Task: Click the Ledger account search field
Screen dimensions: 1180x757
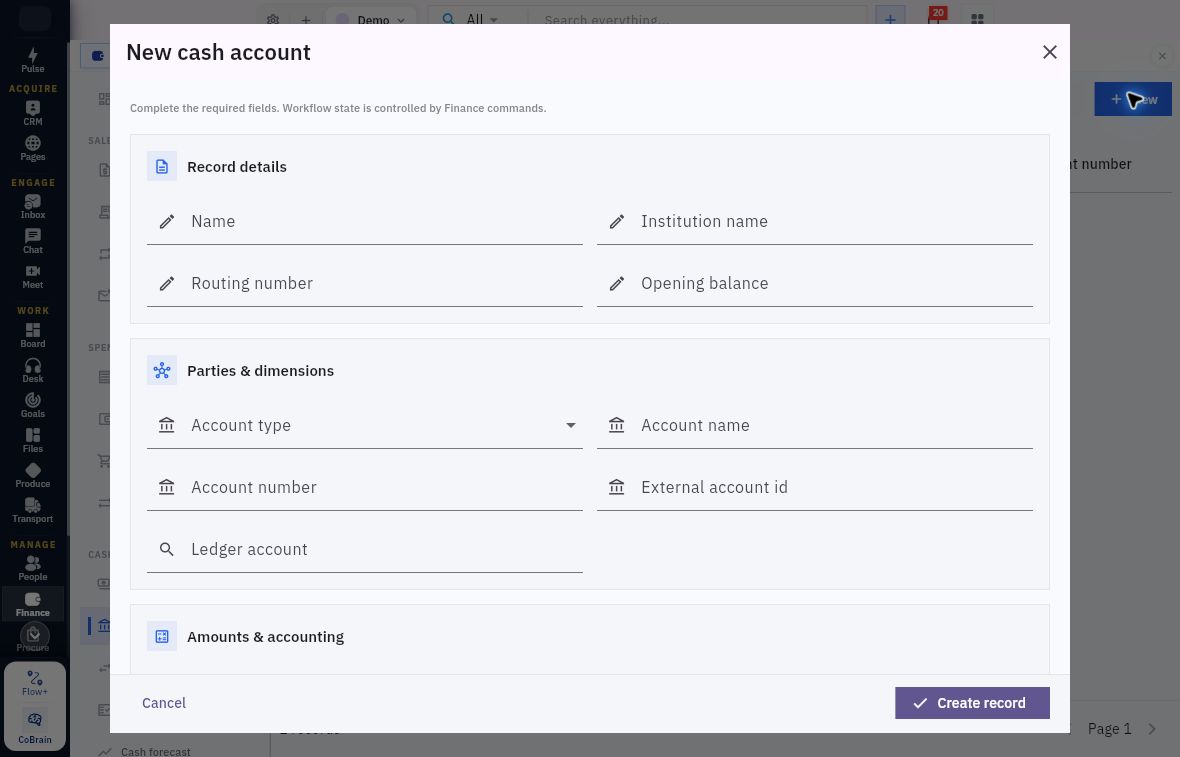Action: click(x=365, y=549)
